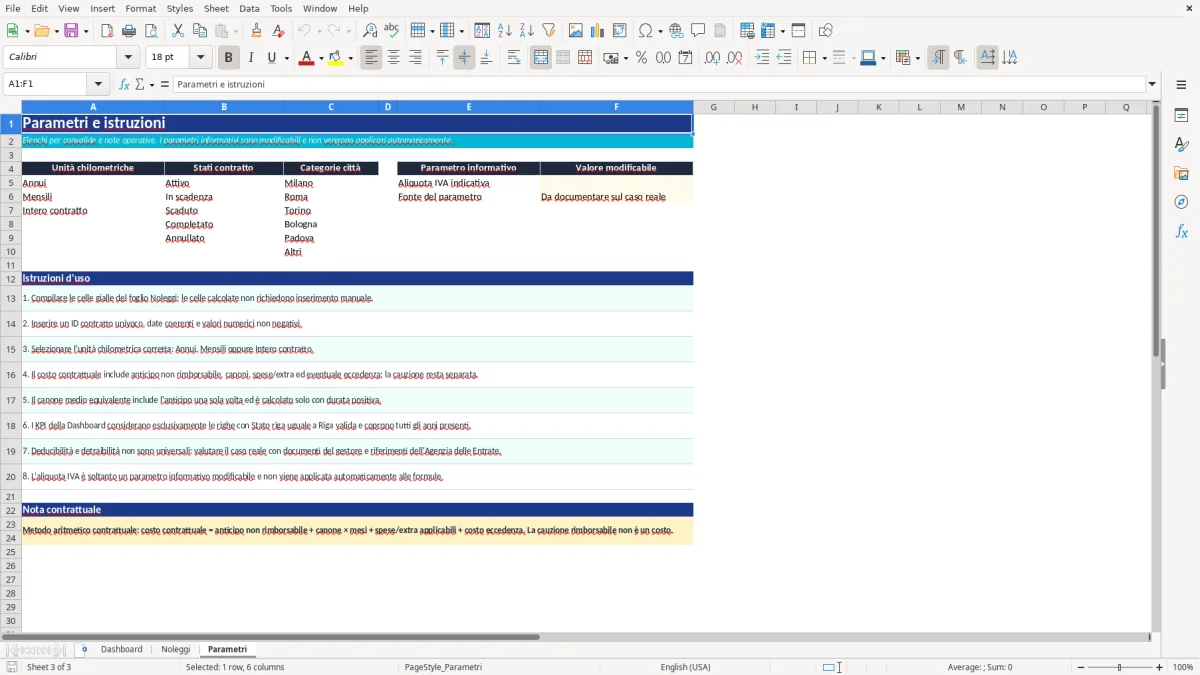This screenshot has height=675, width=1200.
Task: Toggle Align Left
Action: point(372,58)
